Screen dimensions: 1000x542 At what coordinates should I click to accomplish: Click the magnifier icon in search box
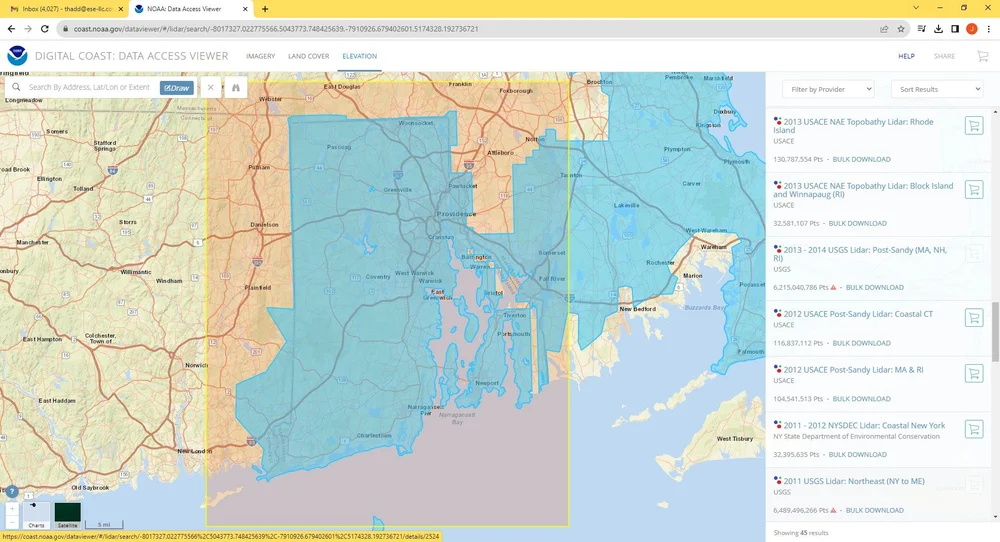17,87
